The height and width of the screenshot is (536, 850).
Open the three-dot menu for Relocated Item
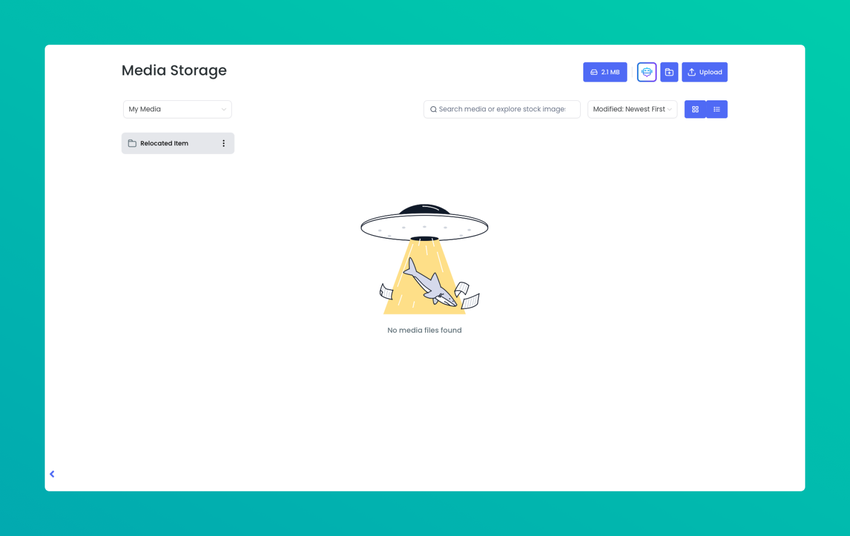[x=223, y=143]
